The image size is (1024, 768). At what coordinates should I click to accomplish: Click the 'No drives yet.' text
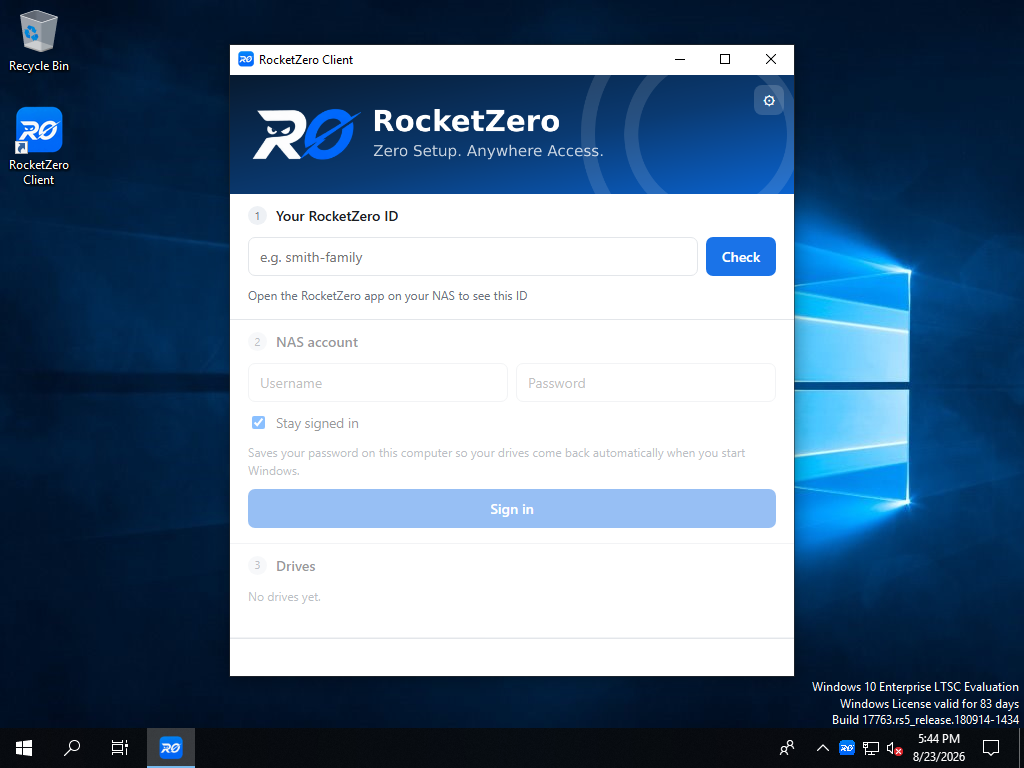[x=285, y=597]
